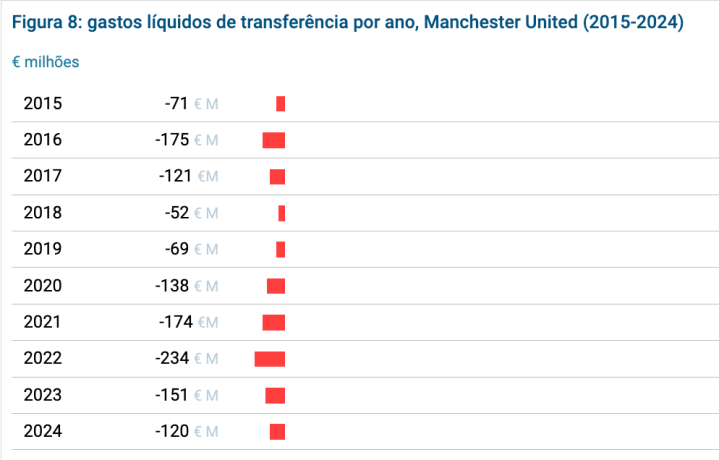Viewport: 719px width, 460px height.
Task: Click the red bar for 2016
Action: click(x=274, y=140)
